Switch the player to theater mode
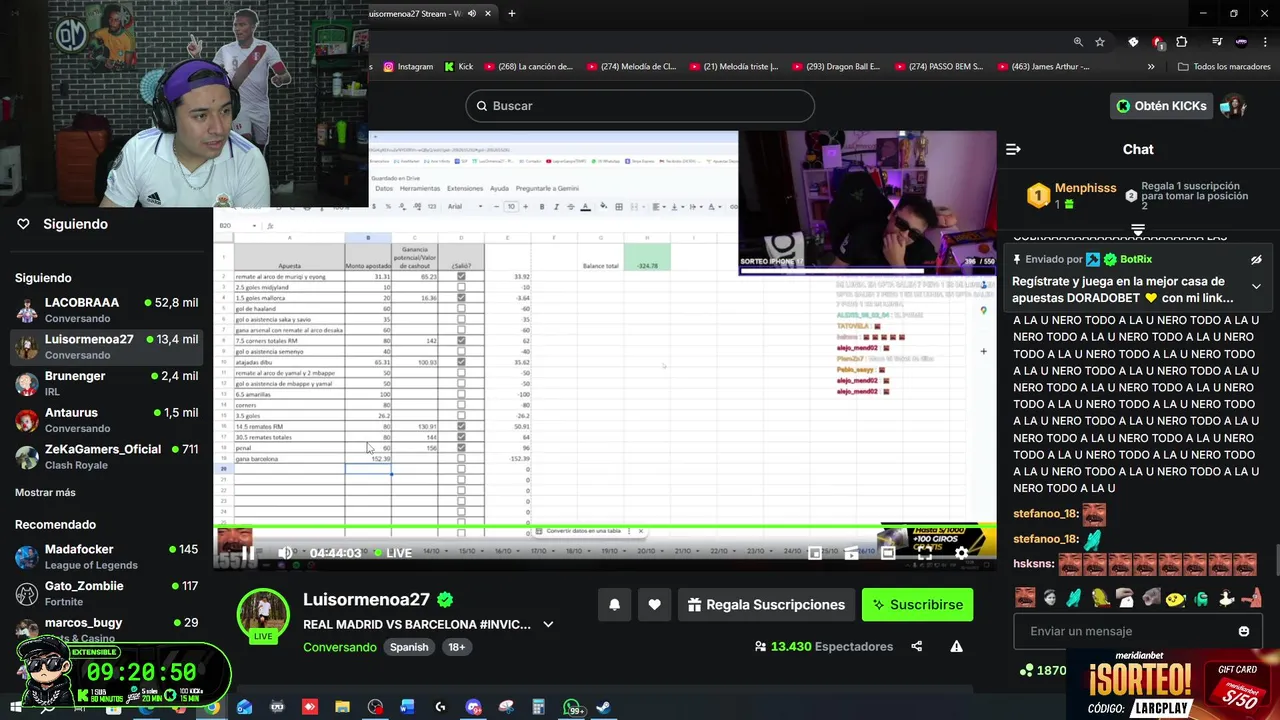The width and height of the screenshot is (1280, 720). click(888, 553)
